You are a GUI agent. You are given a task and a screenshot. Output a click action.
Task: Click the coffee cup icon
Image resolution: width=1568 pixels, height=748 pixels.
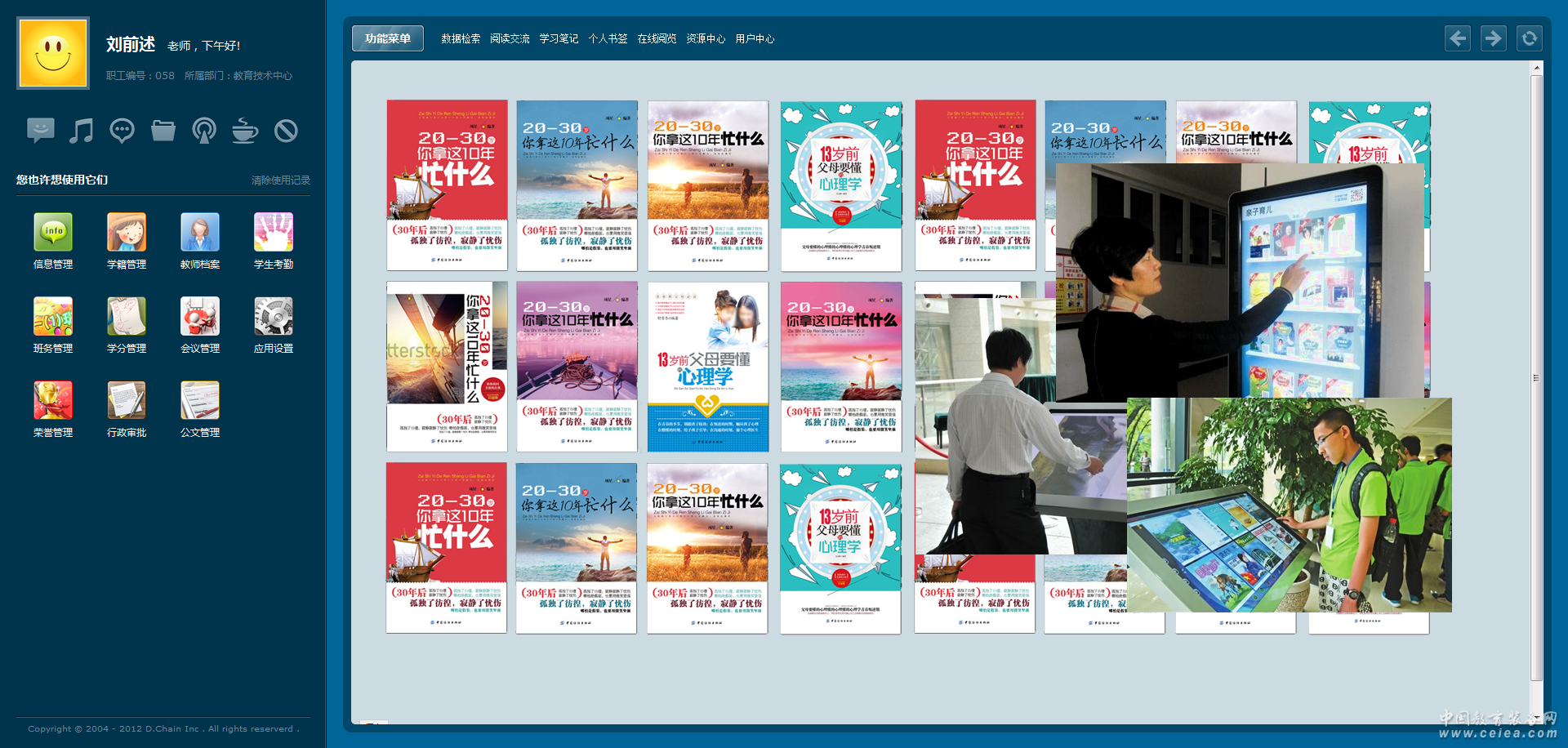tap(244, 131)
